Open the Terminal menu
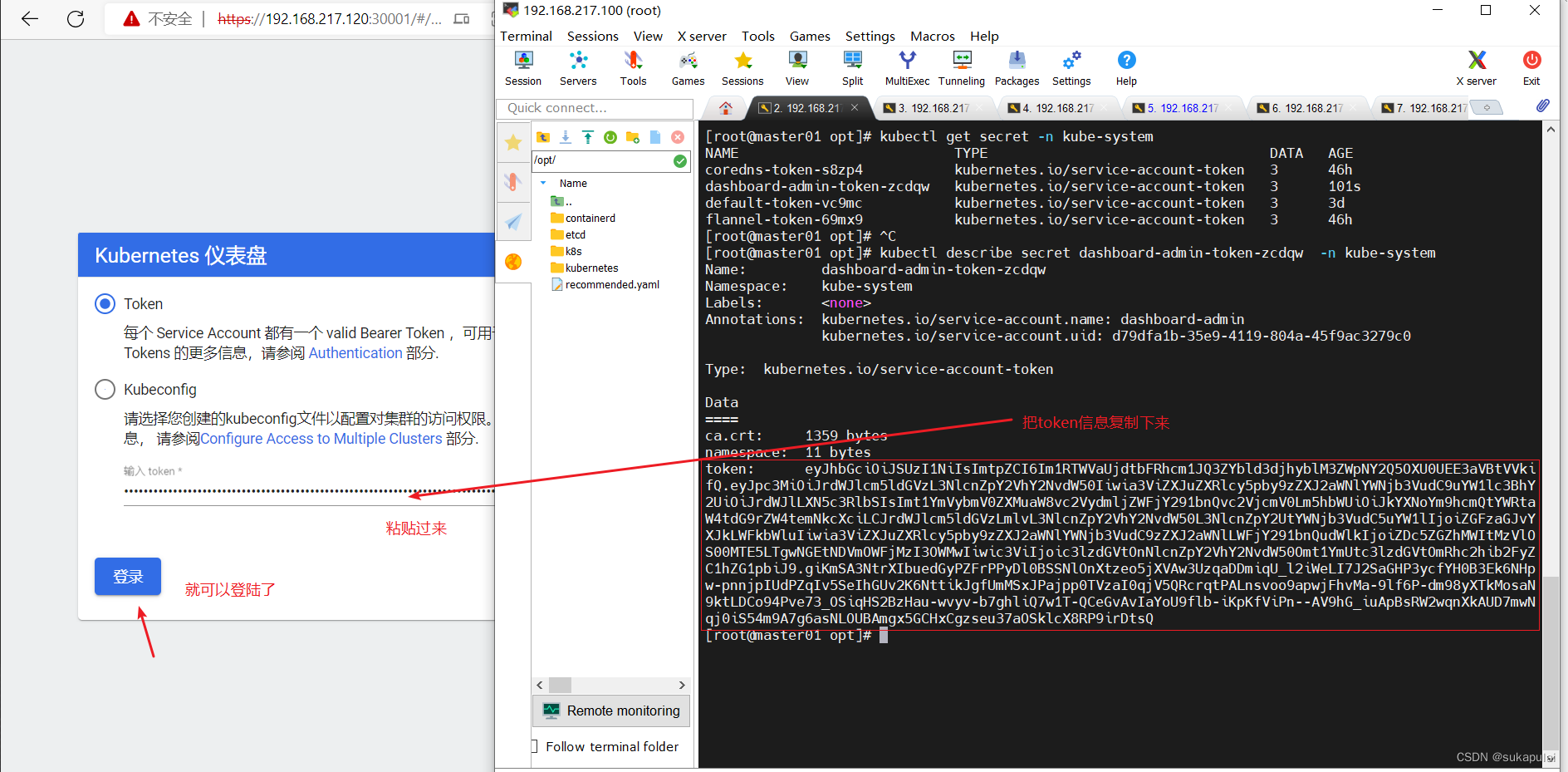Screen dimensions: 1568x772 (526, 36)
